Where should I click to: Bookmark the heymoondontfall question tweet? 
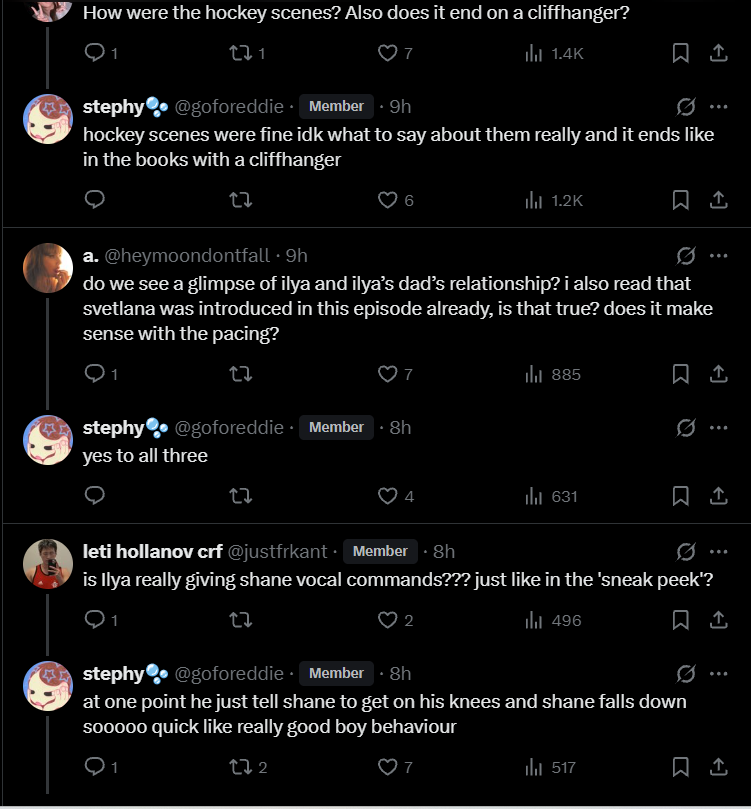[680, 374]
